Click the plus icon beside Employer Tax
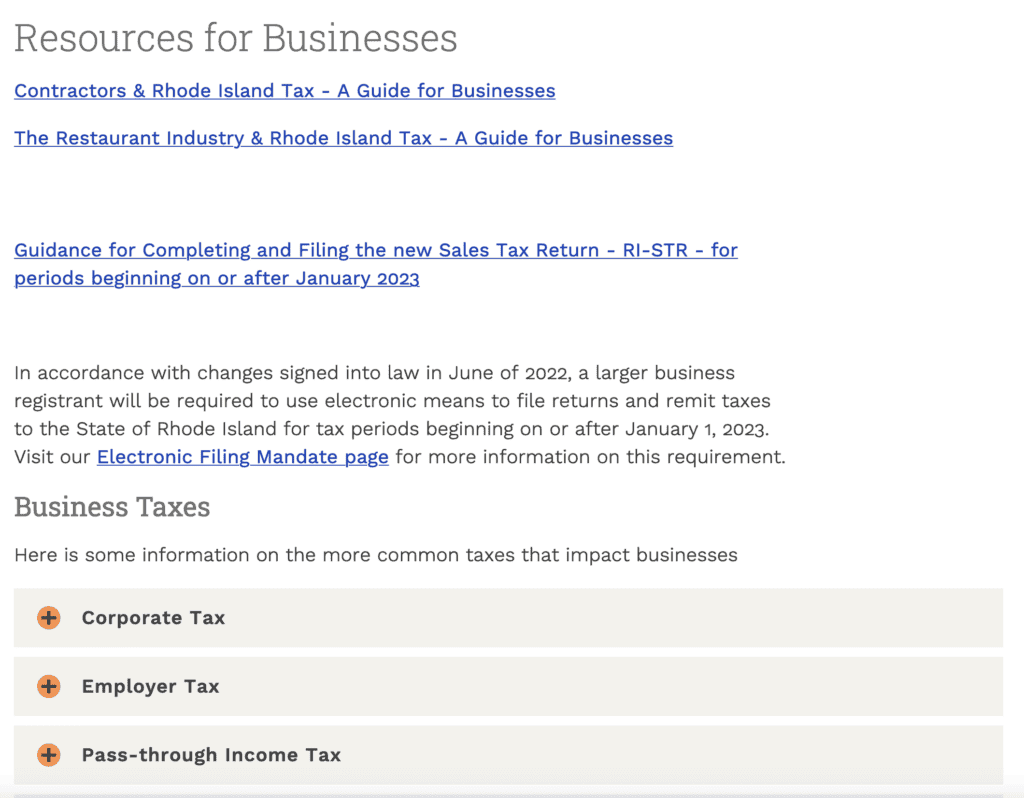The image size is (1024, 798). pyautogui.click(x=47, y=686)
